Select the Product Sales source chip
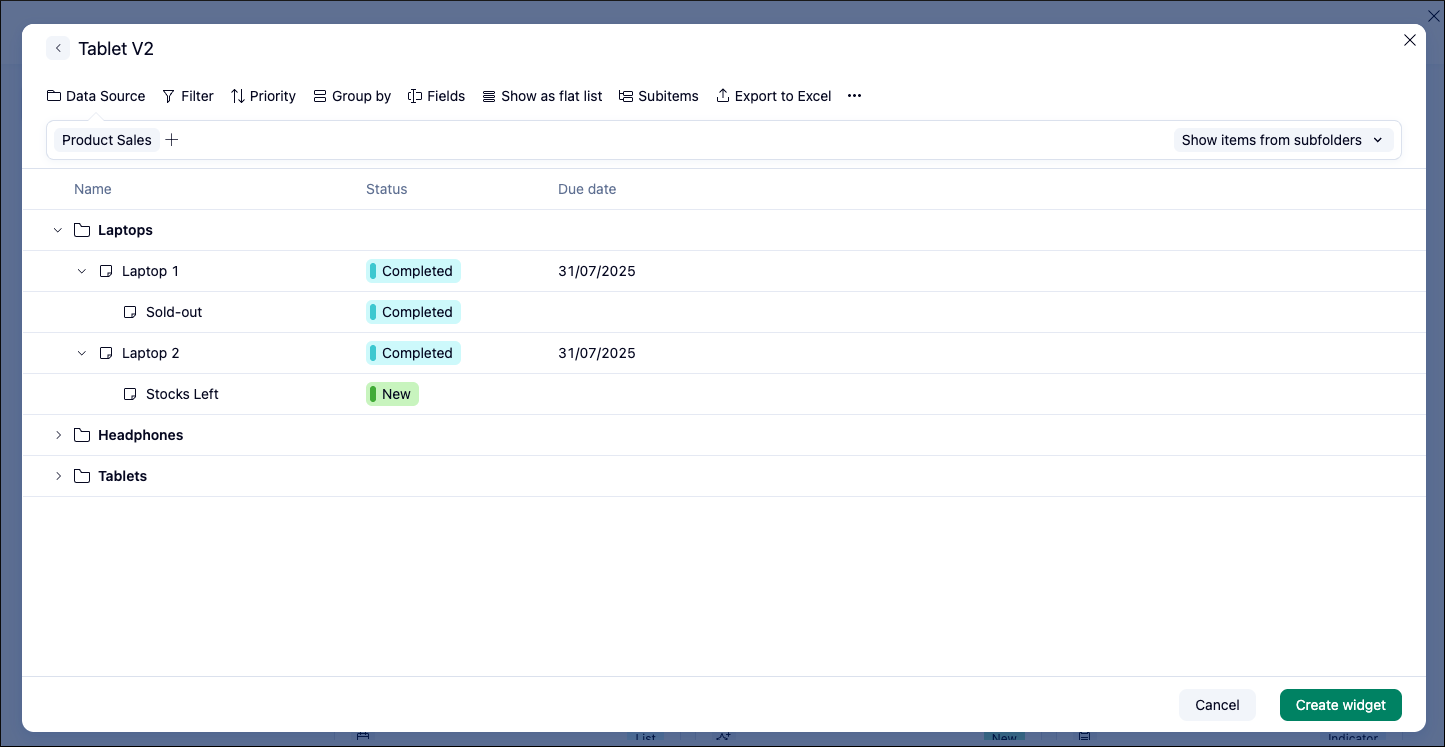This screenshot has height=747, width=1445. (107, 140)
